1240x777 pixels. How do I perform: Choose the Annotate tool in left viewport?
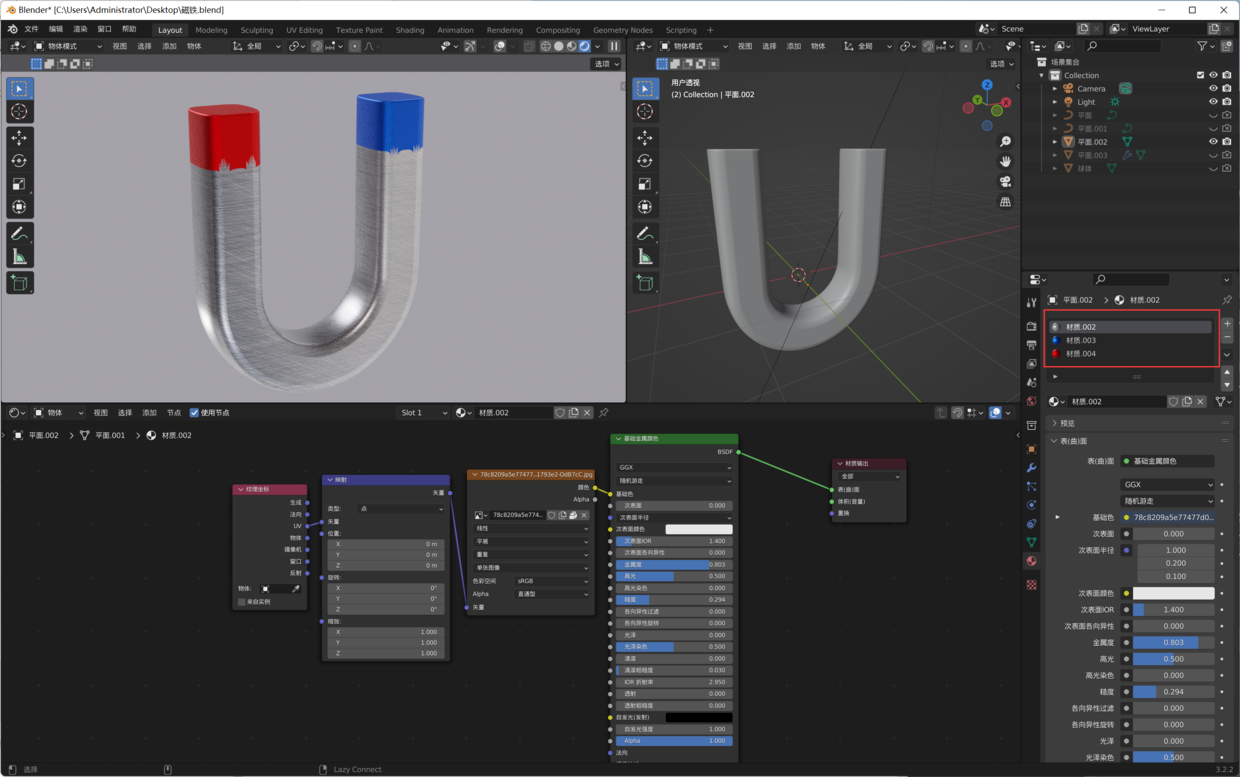tap(19, 233)
